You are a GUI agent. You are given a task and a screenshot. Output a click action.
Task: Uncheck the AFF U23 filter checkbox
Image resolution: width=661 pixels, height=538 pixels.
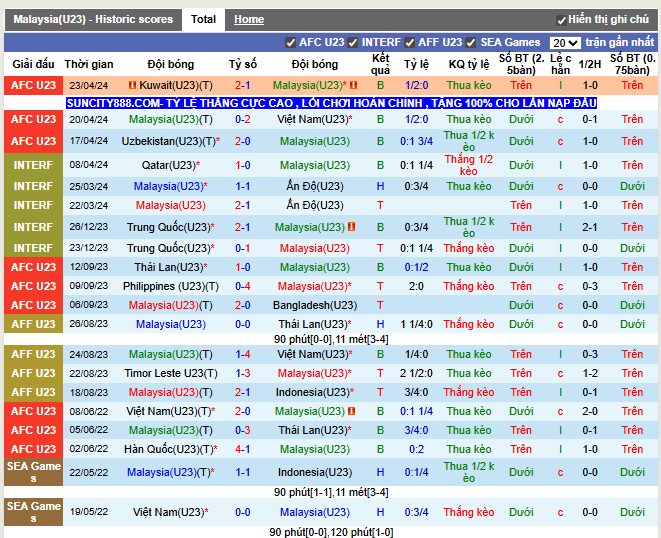coord(409,43)
